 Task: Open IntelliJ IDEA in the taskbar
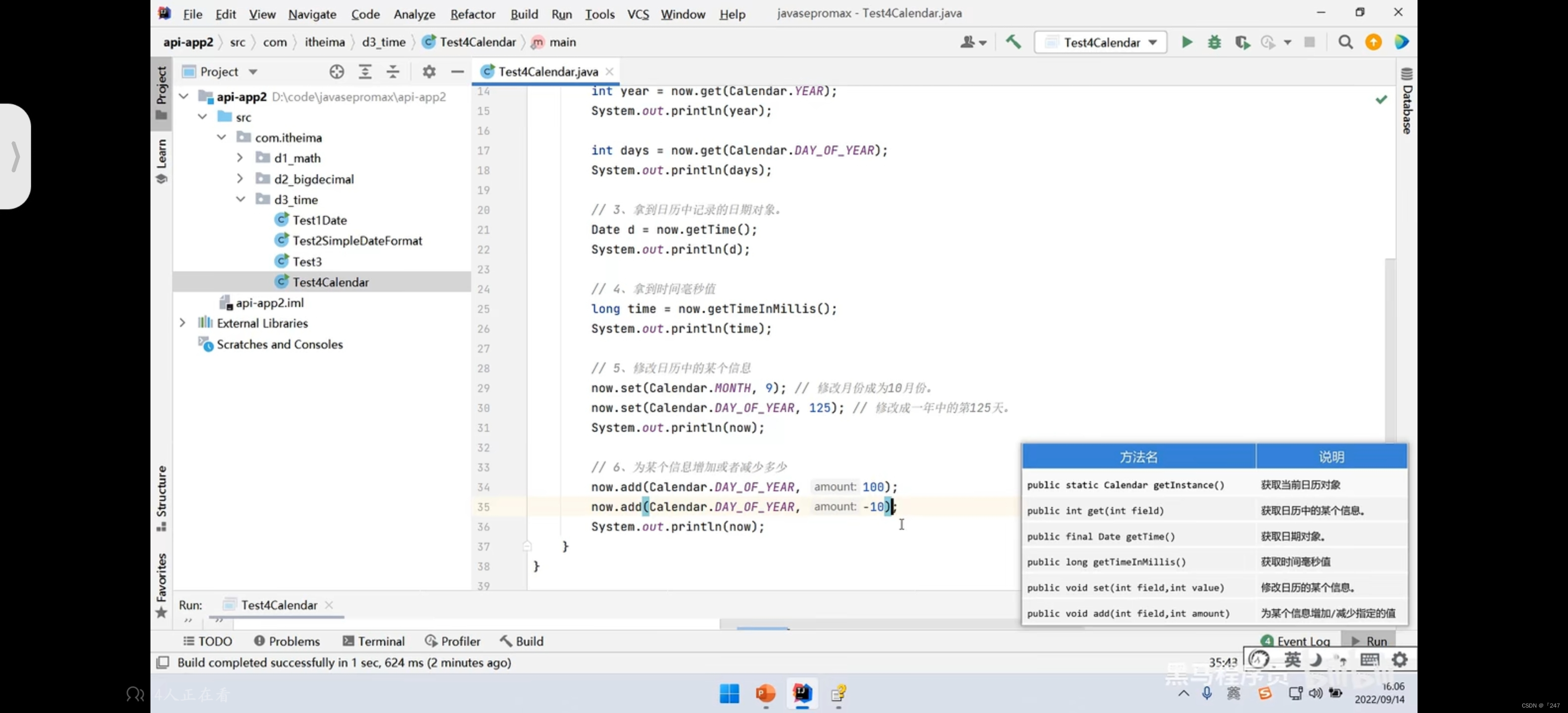[x=802, y=693]
